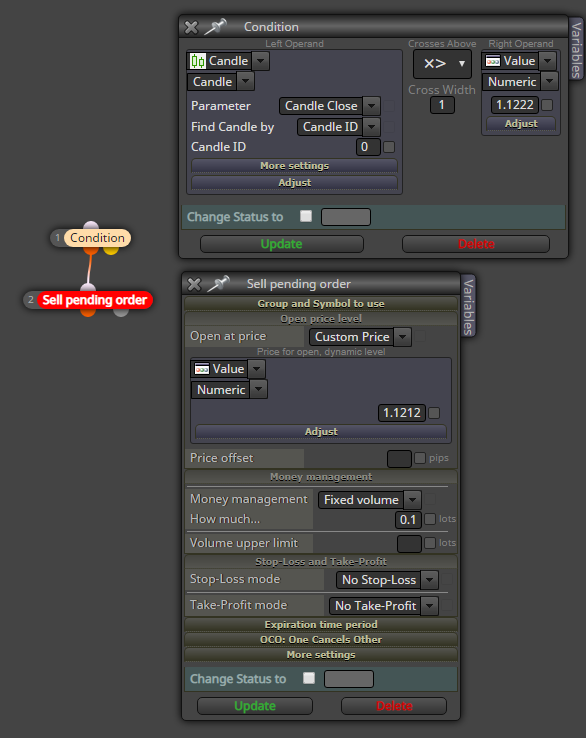The image size is (586, 738).
Task: Click the orange output dot below Condition node
Action: tap(91, 249)
